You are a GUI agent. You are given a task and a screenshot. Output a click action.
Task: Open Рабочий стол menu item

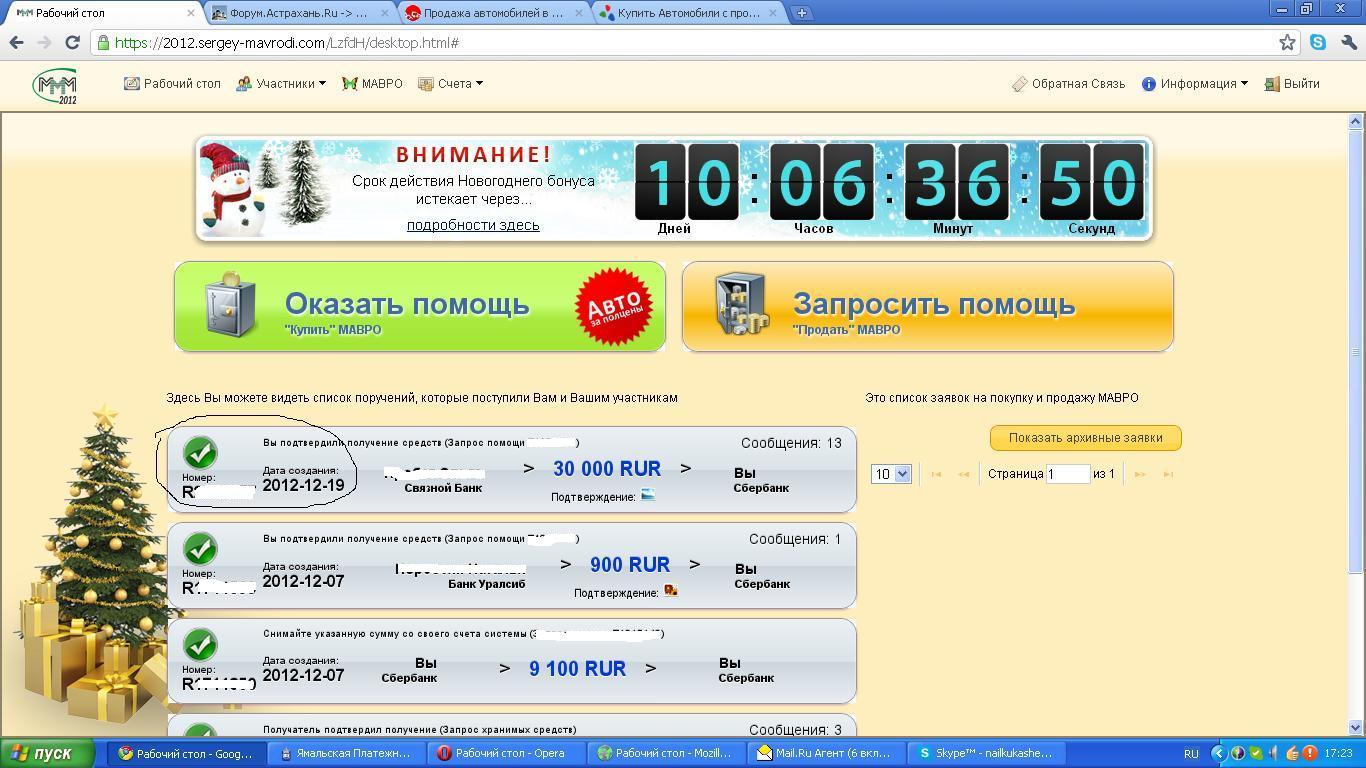tap(172, 84)
